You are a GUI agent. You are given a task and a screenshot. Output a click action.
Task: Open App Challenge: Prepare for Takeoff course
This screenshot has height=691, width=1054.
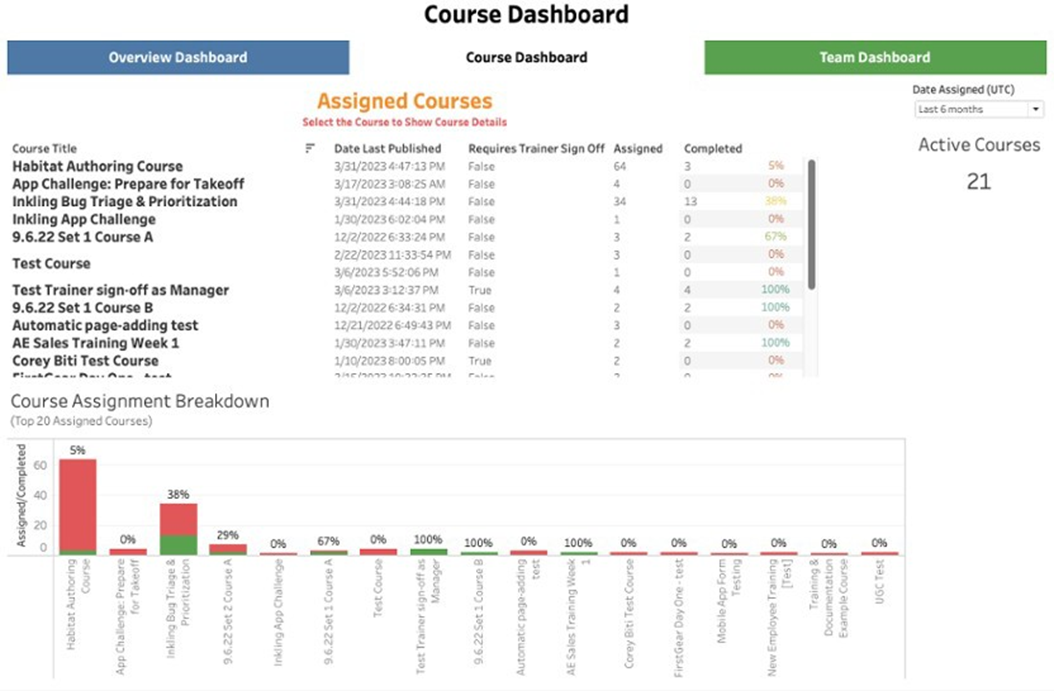(x=128, y=184)
